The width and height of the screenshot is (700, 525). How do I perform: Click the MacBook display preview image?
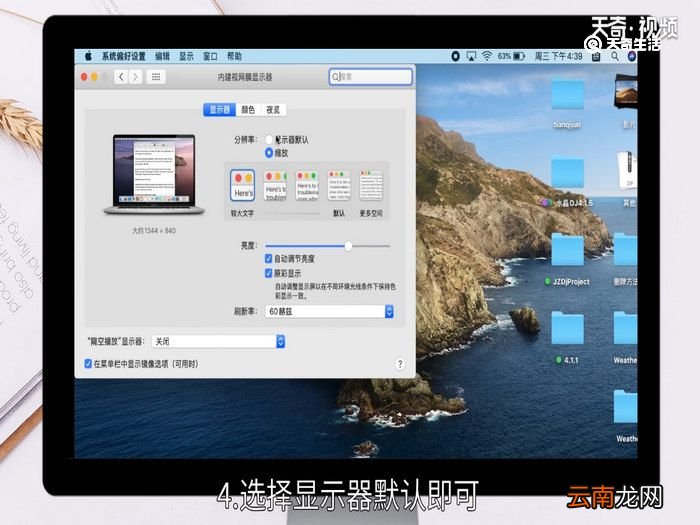coord(154,175)
